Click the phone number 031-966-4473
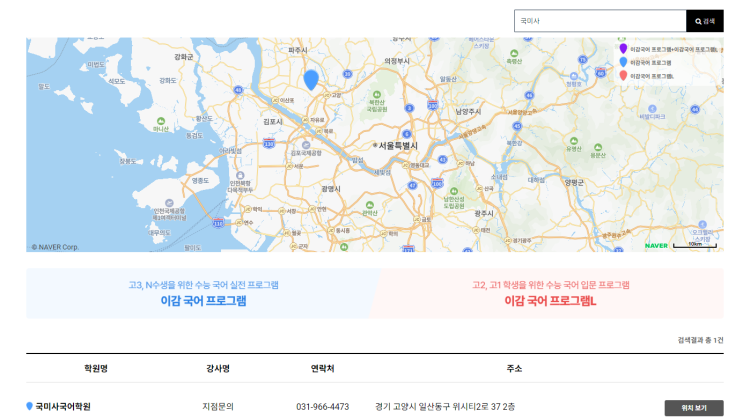The image size is (743, 420). pyautogui.click(x=323, y=407)
